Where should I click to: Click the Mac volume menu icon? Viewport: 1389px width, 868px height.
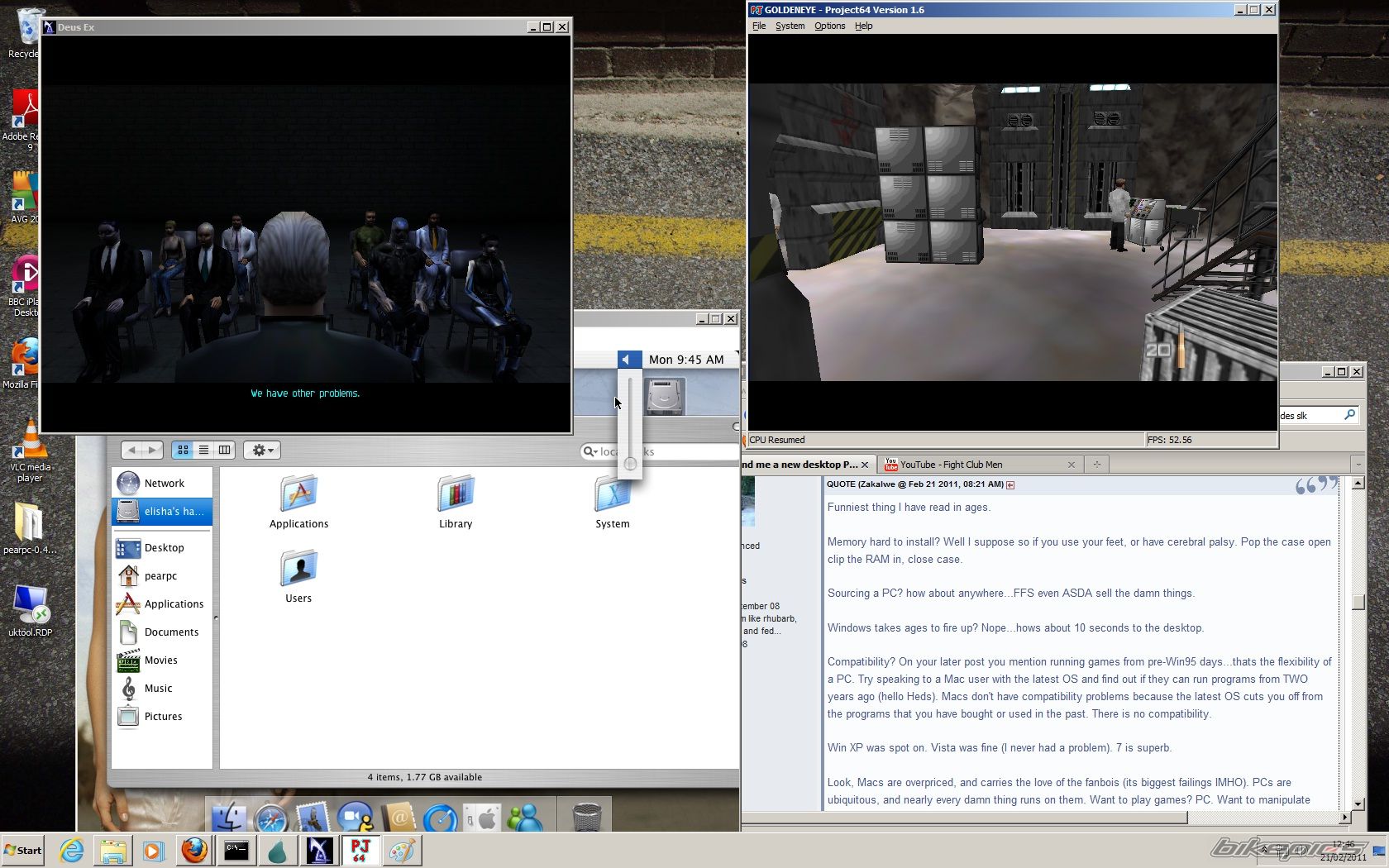click(x=628, y=360)
